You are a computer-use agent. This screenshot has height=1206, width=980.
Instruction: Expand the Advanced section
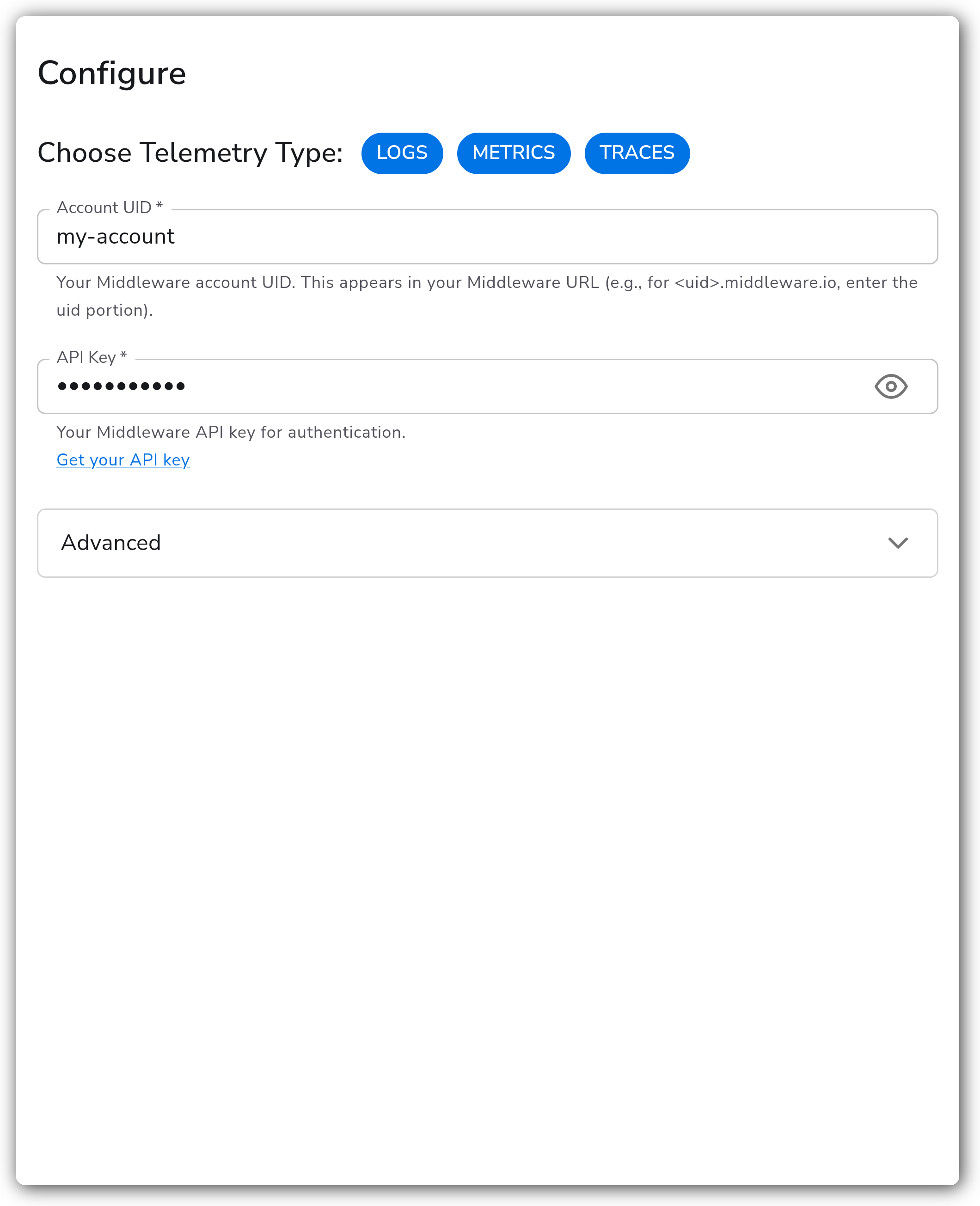pos(487,543)
